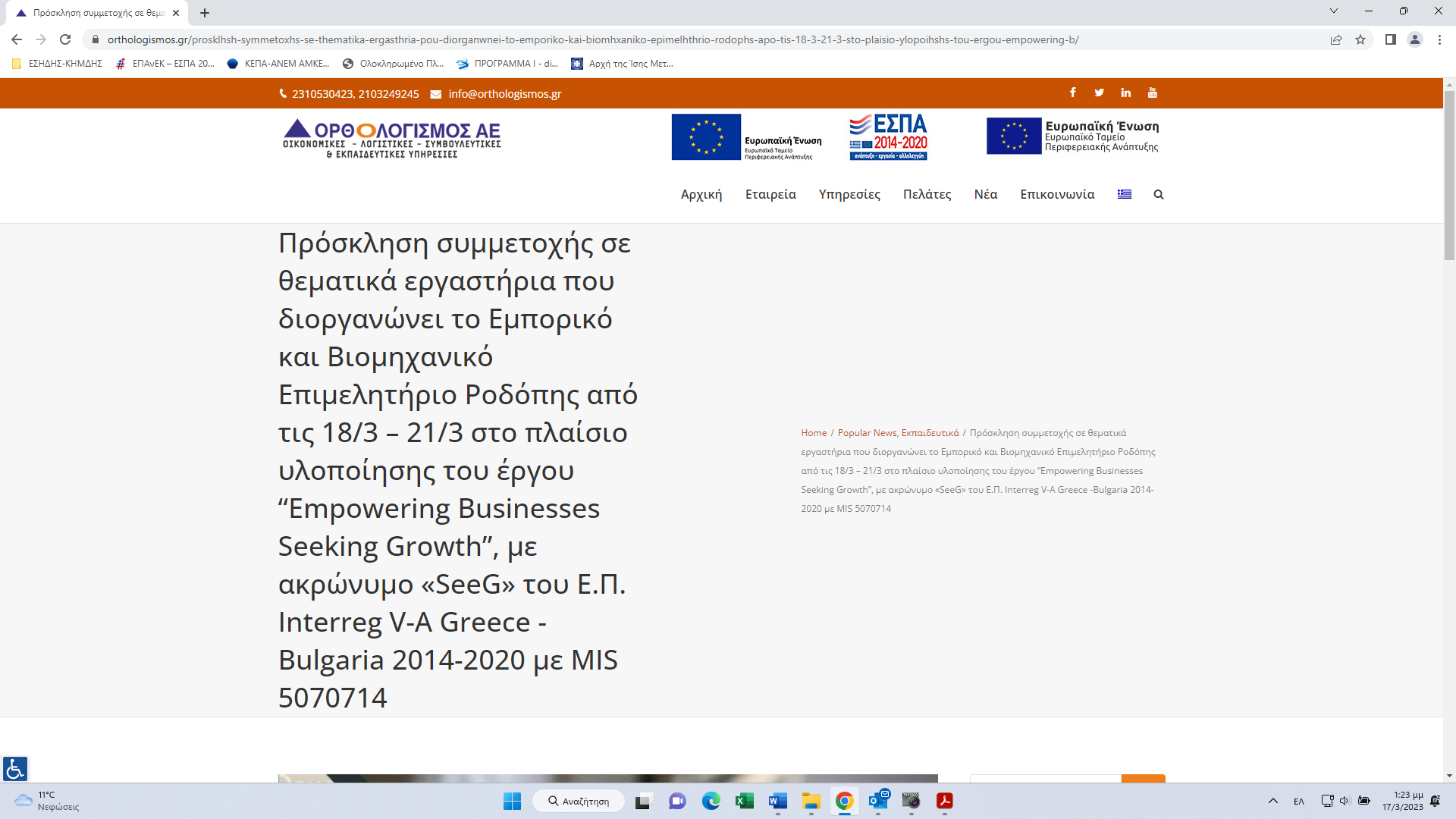Open the ΚΕΠΑ-ΑΝΕΜ ΑΜΚΕ bookmark
The width and height of the screenshot is (1456, 819).
coord(278,64)
